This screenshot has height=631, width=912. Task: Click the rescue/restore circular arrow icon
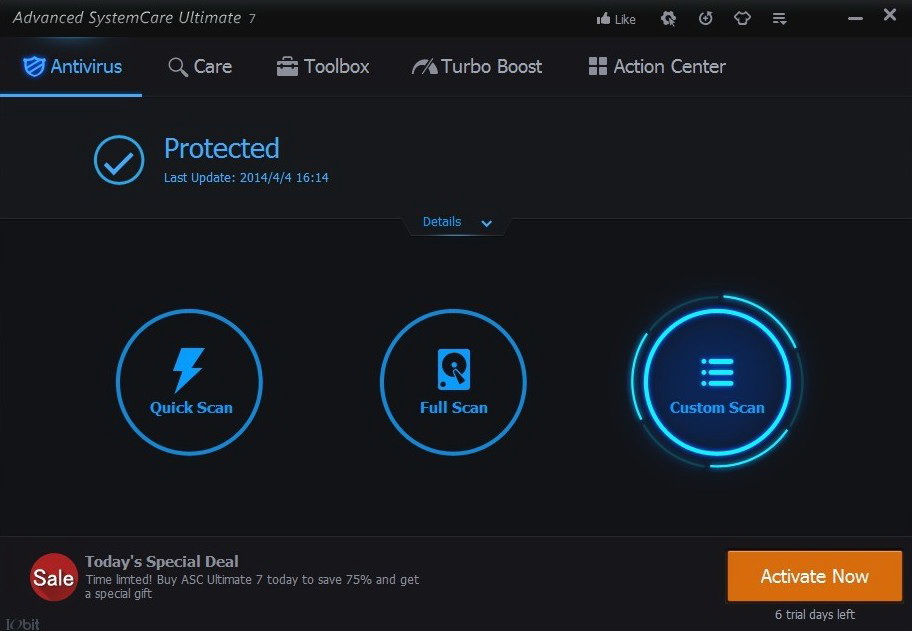click(706, 19)
